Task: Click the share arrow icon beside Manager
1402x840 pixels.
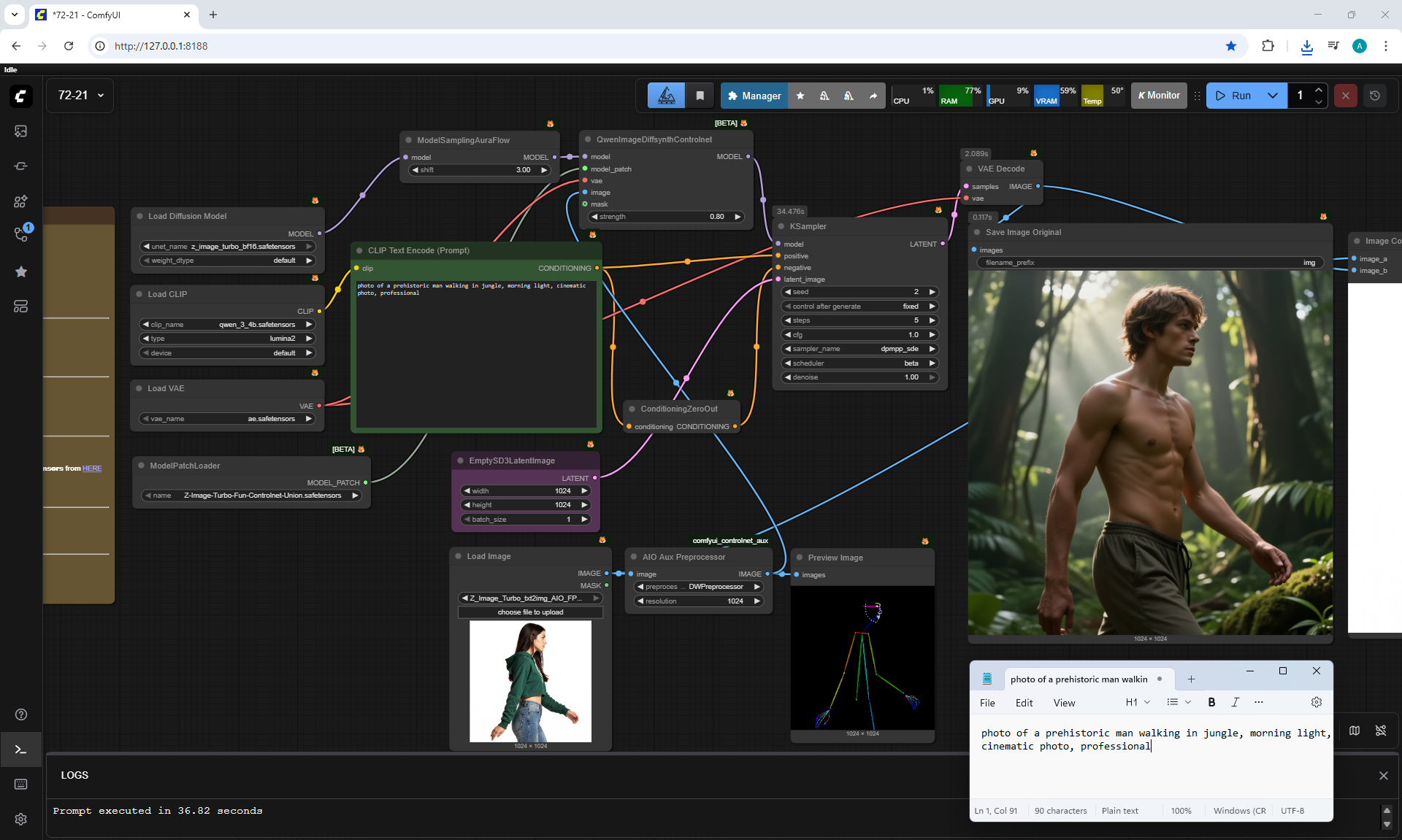Action: click(x=873, y=96)
